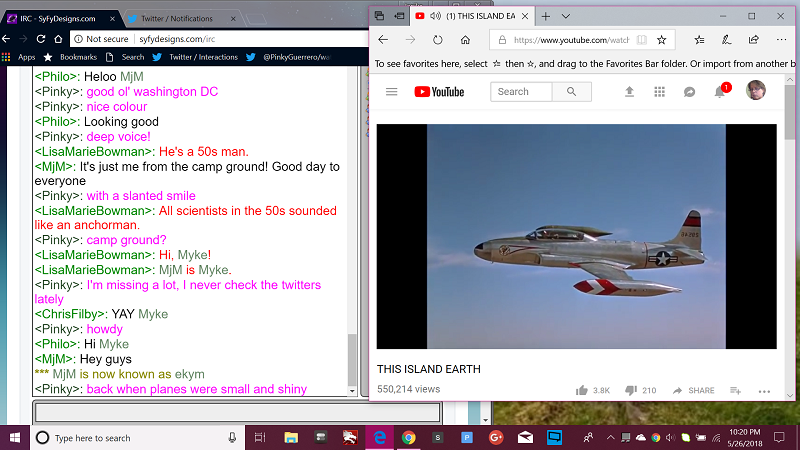Close the IRC - SyfyDesigns.com Chrome tab
Viewport: 800px width, 450px height.
pos(112,19)
